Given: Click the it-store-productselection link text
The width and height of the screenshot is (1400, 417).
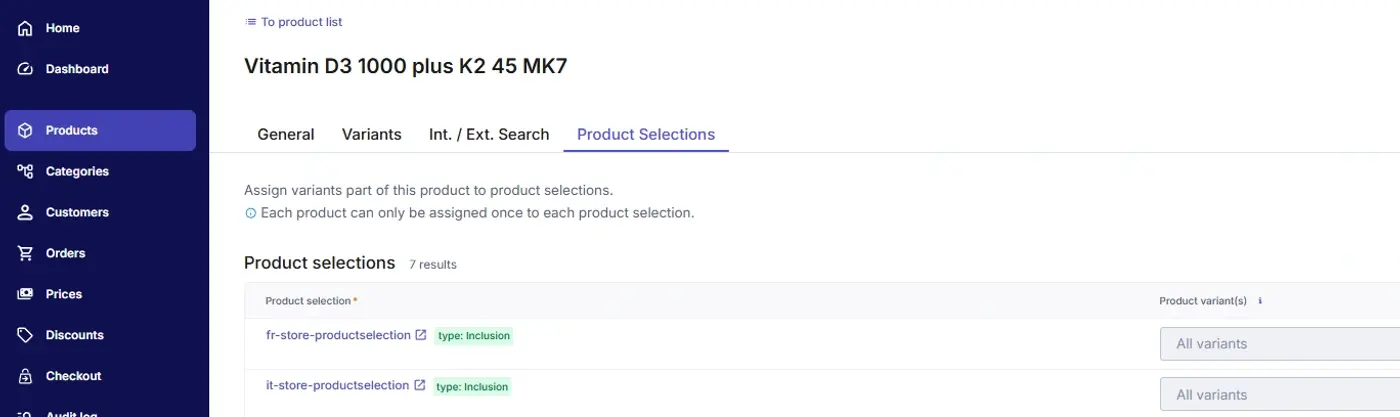Looking at the screenshot, I should point(337,385).
